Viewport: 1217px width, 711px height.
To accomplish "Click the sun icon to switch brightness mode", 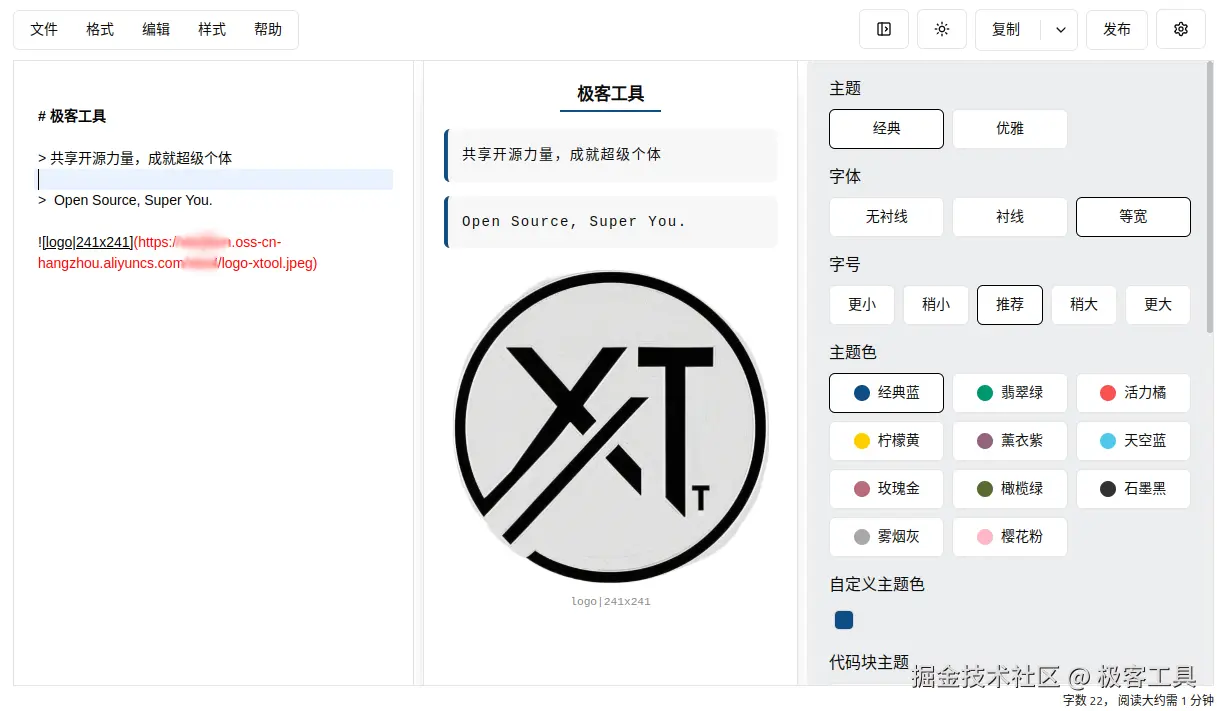I will pyautogui.click(x=941, y=29).
